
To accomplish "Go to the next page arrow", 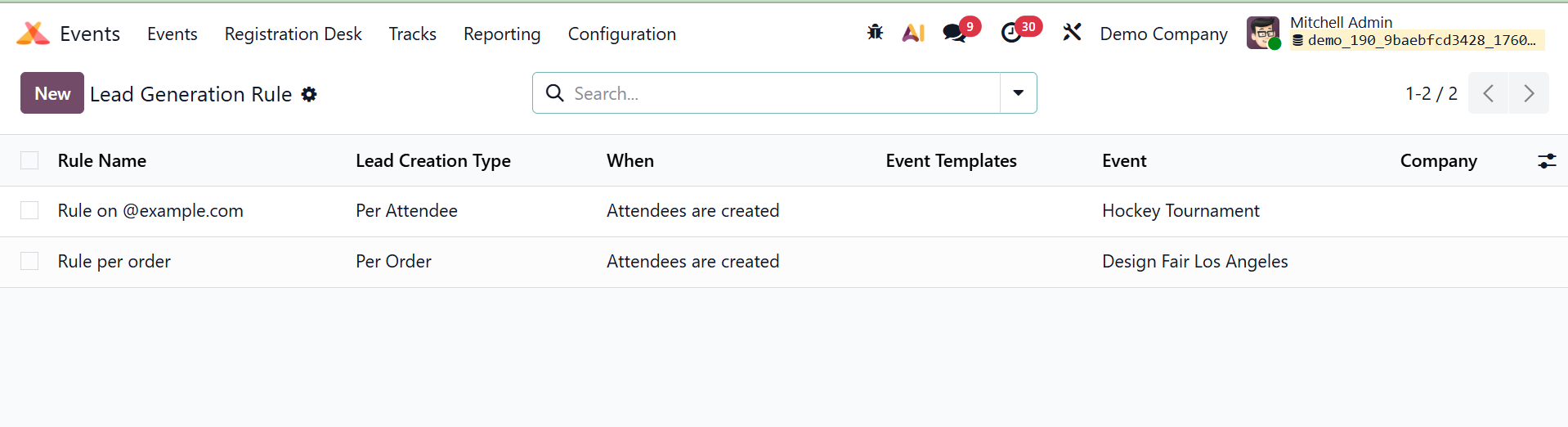I will pos(1529,93).
